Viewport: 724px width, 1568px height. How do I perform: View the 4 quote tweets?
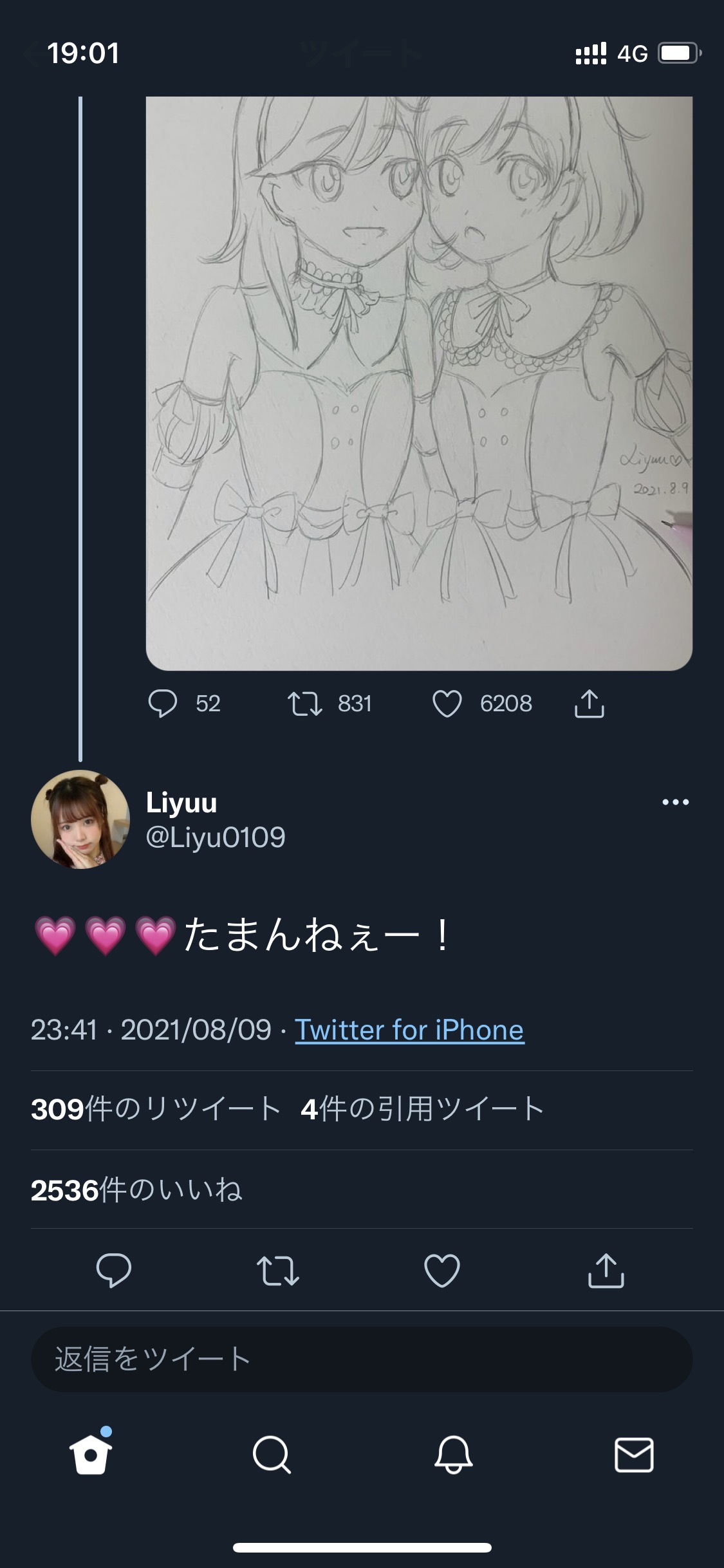coord(422,1109)
